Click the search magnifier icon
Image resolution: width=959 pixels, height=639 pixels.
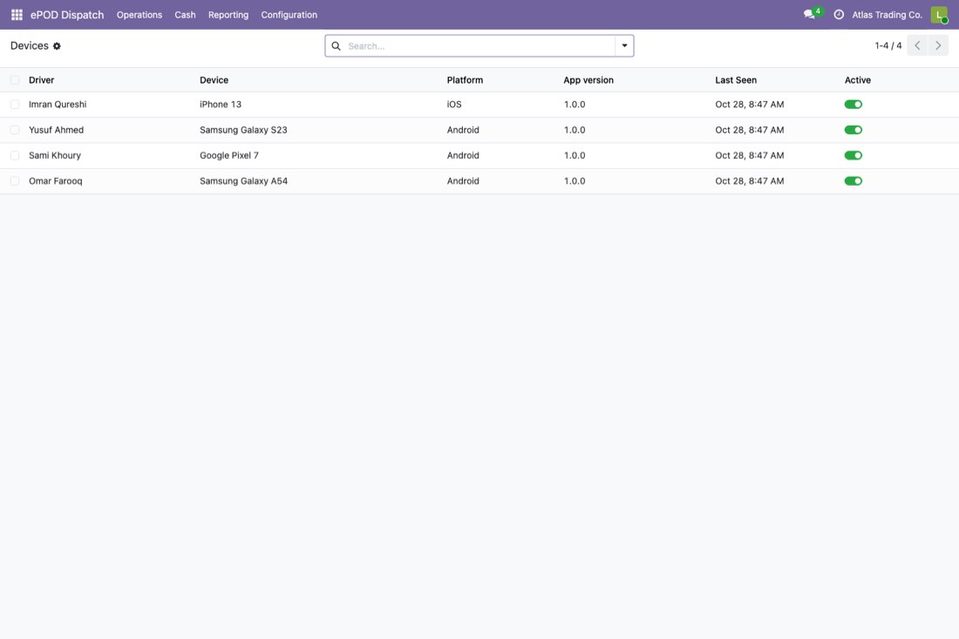click(336, 46)
